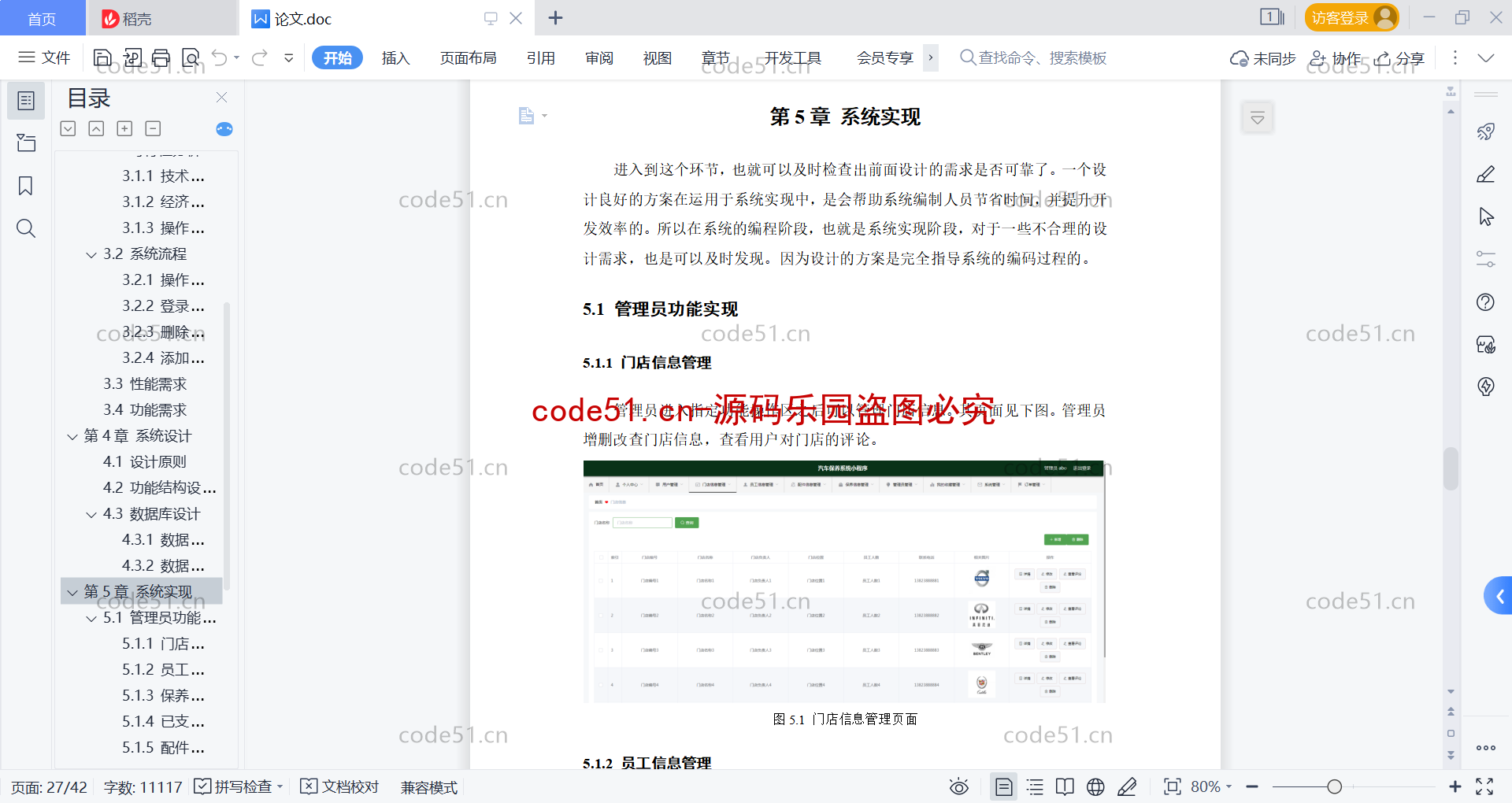Switch to the 页面布局 tab
Image resolution: width=1512 pixels, height=803 pixels.
[x=468, y=57]
